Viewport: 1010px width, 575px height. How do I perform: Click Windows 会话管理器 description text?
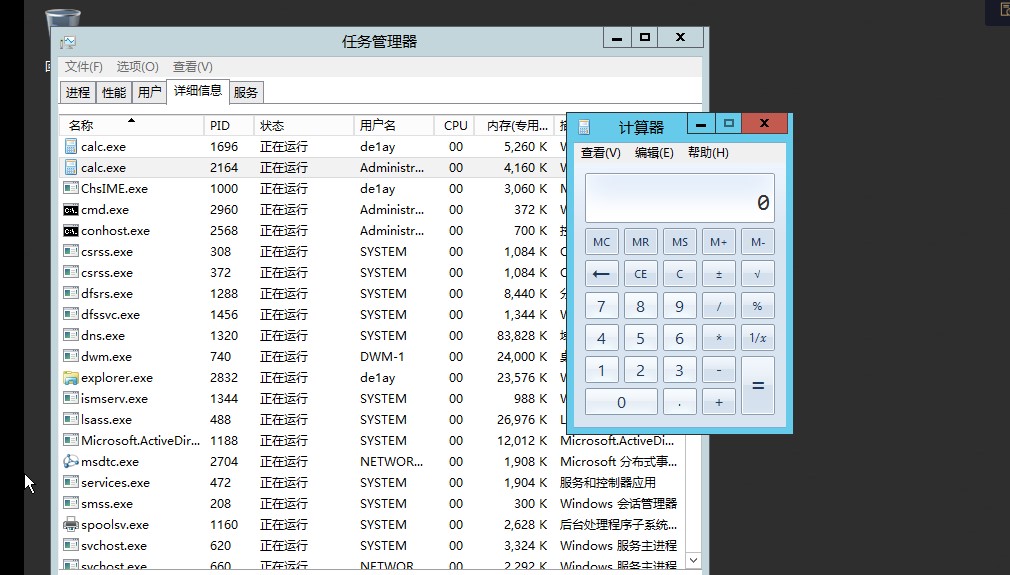point(618,504)
